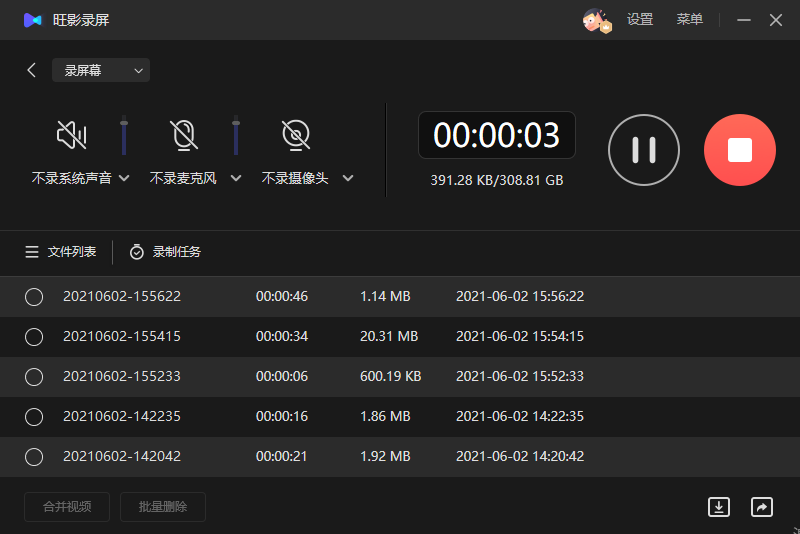The height and width of the screenshot is (534, 800).
Task: Toggle the muted system sound speaker icon
Action: 71,135
